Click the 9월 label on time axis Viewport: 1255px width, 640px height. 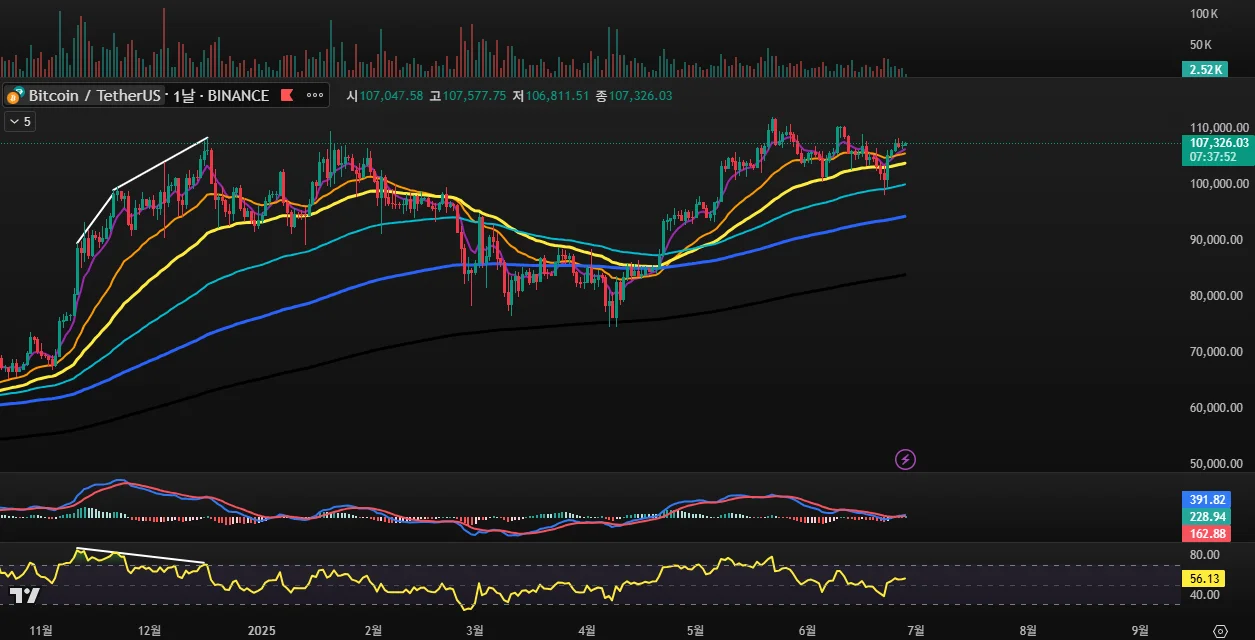tap(1139, 631)
